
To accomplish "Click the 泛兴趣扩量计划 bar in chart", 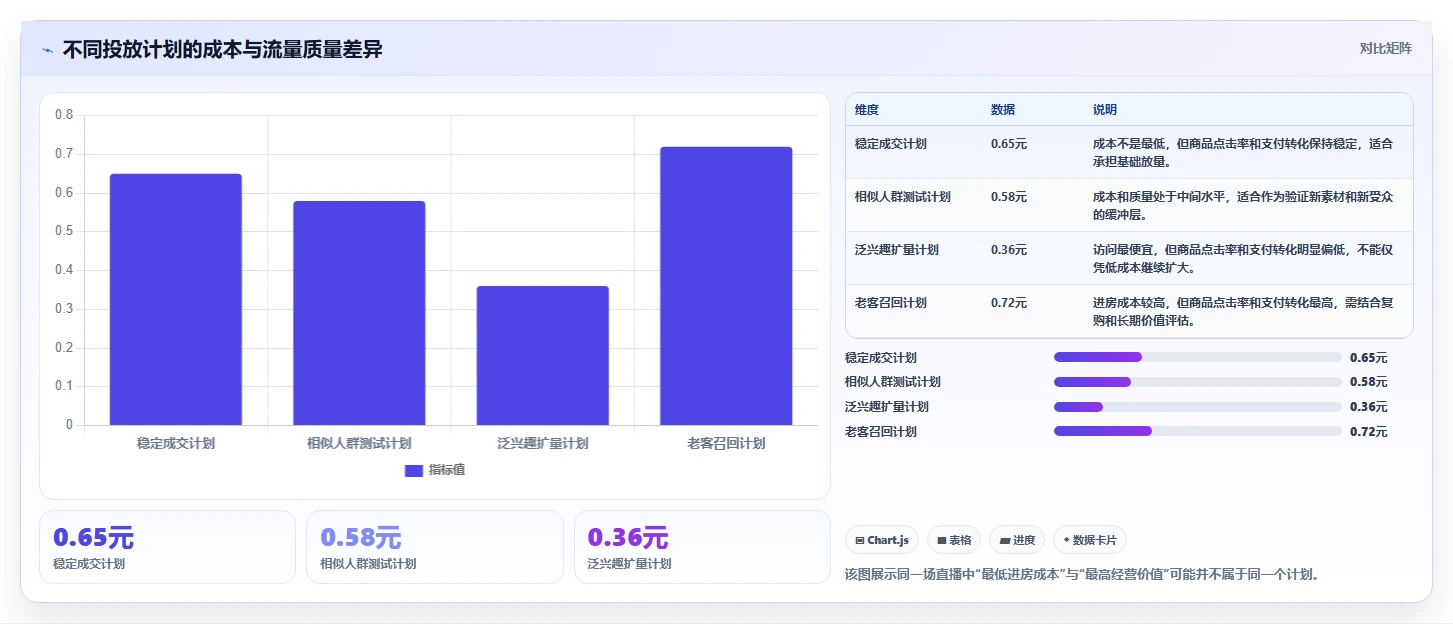I will [x=542, y=355].
